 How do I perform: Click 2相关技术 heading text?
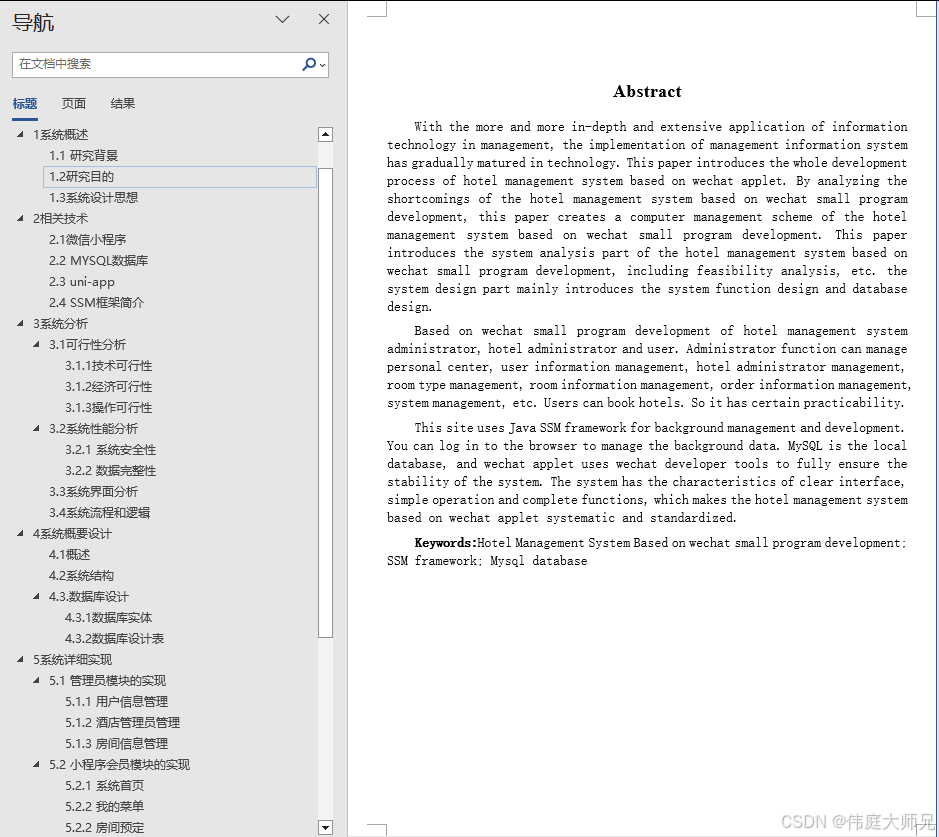60,219
